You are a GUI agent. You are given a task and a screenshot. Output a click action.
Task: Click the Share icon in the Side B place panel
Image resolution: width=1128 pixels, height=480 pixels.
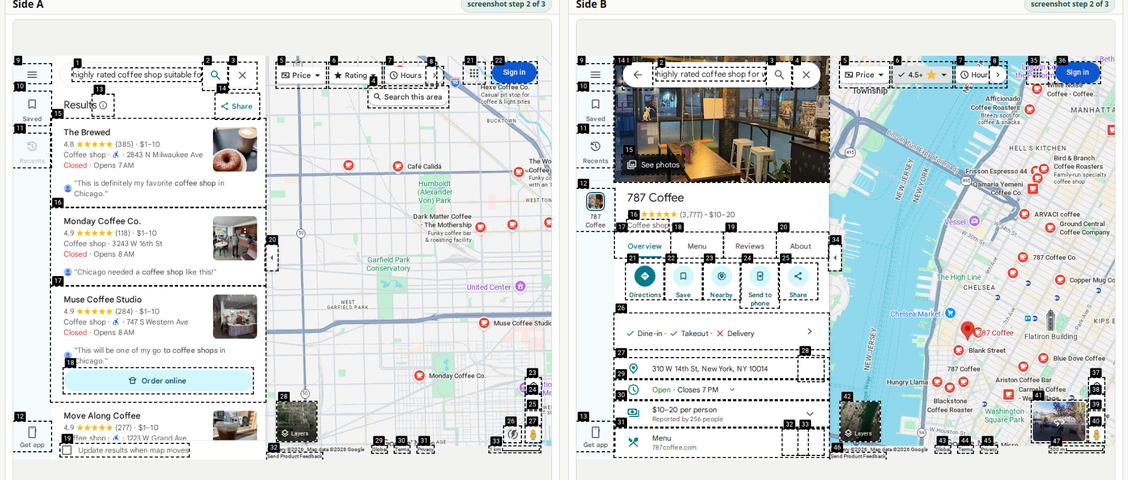pyautogui.click(x=798, y=276)
